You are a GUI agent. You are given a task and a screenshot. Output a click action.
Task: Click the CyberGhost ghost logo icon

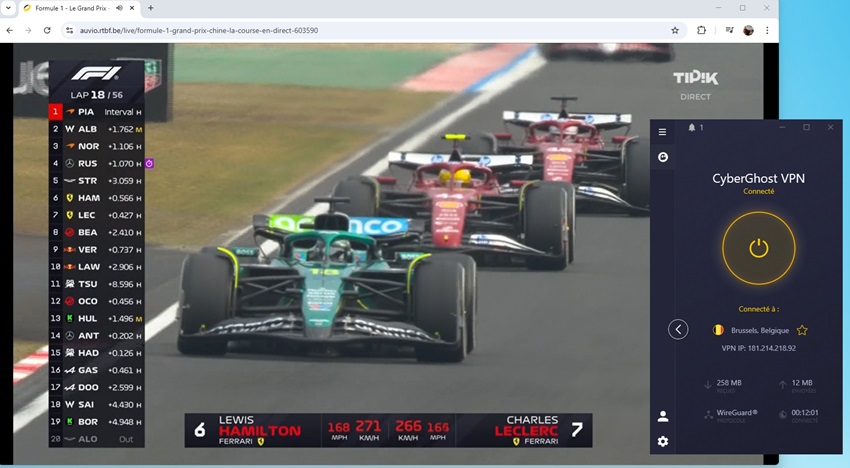pyautogui.click(x=662, y=157)
